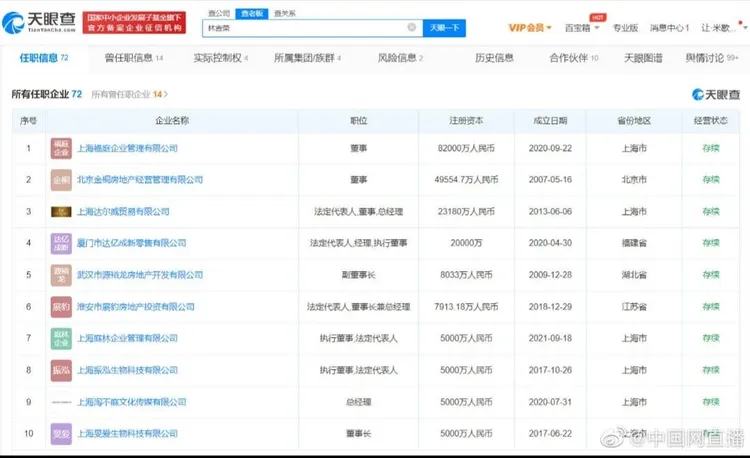Open the 上海达尔威贸易有限公司 link
Viewport: 750px width, 458px height.
[123, 212]
